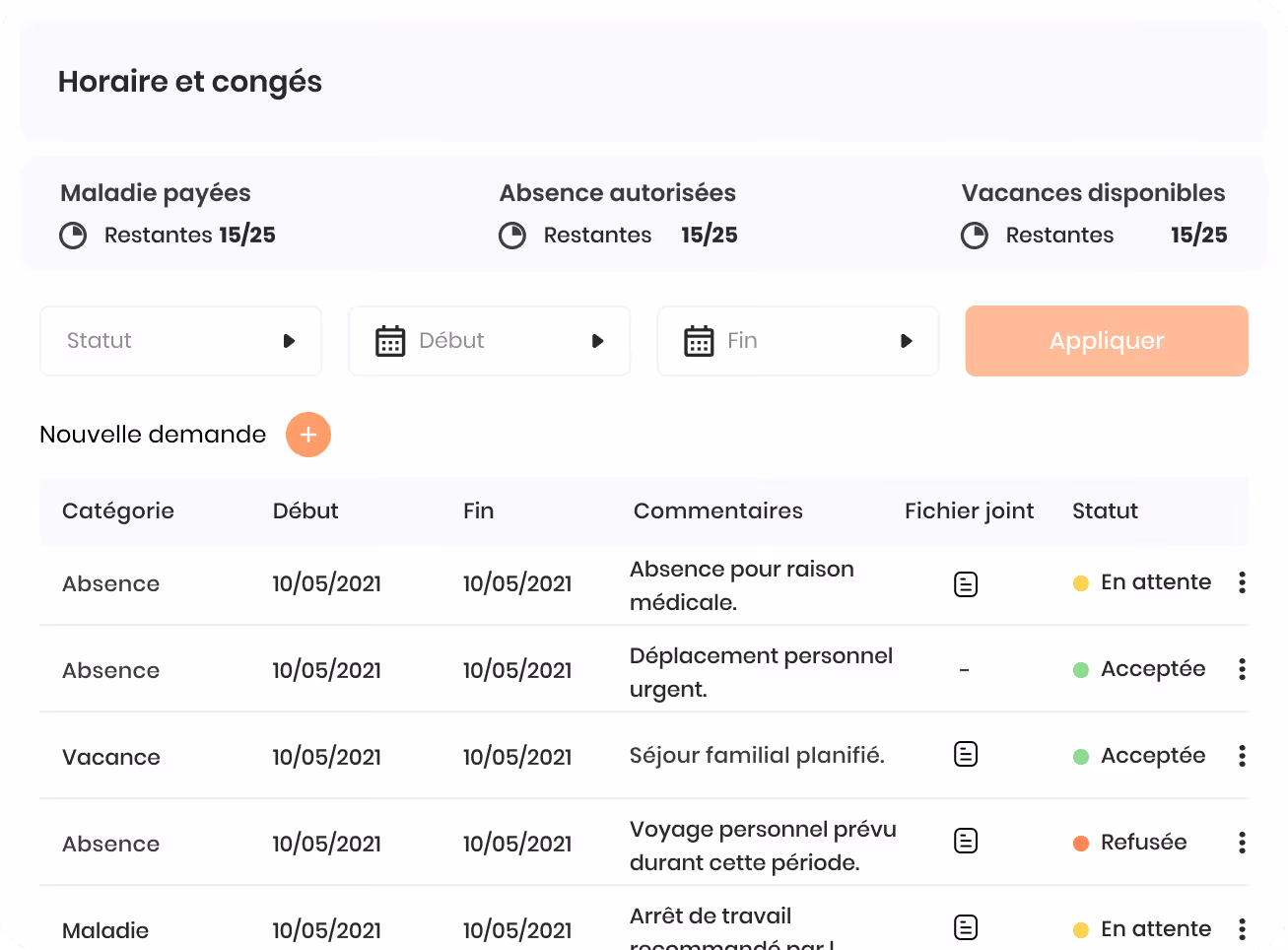This screenshot has width=1288, height=950.
Task: Click Acceptée status in Vacance row
Action: [x=1153, y=756]
